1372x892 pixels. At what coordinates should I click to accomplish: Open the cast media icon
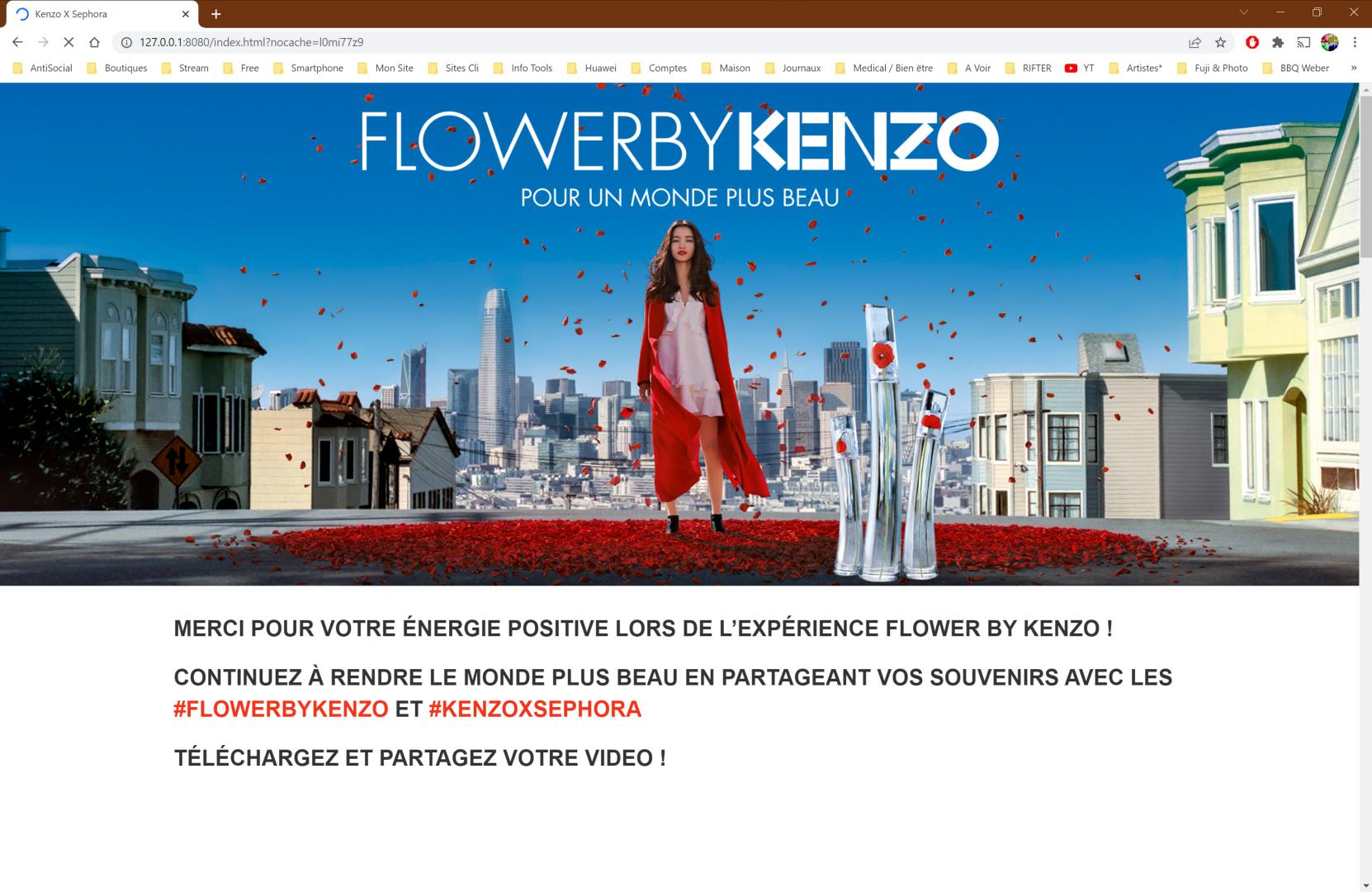coord(1303,42)
